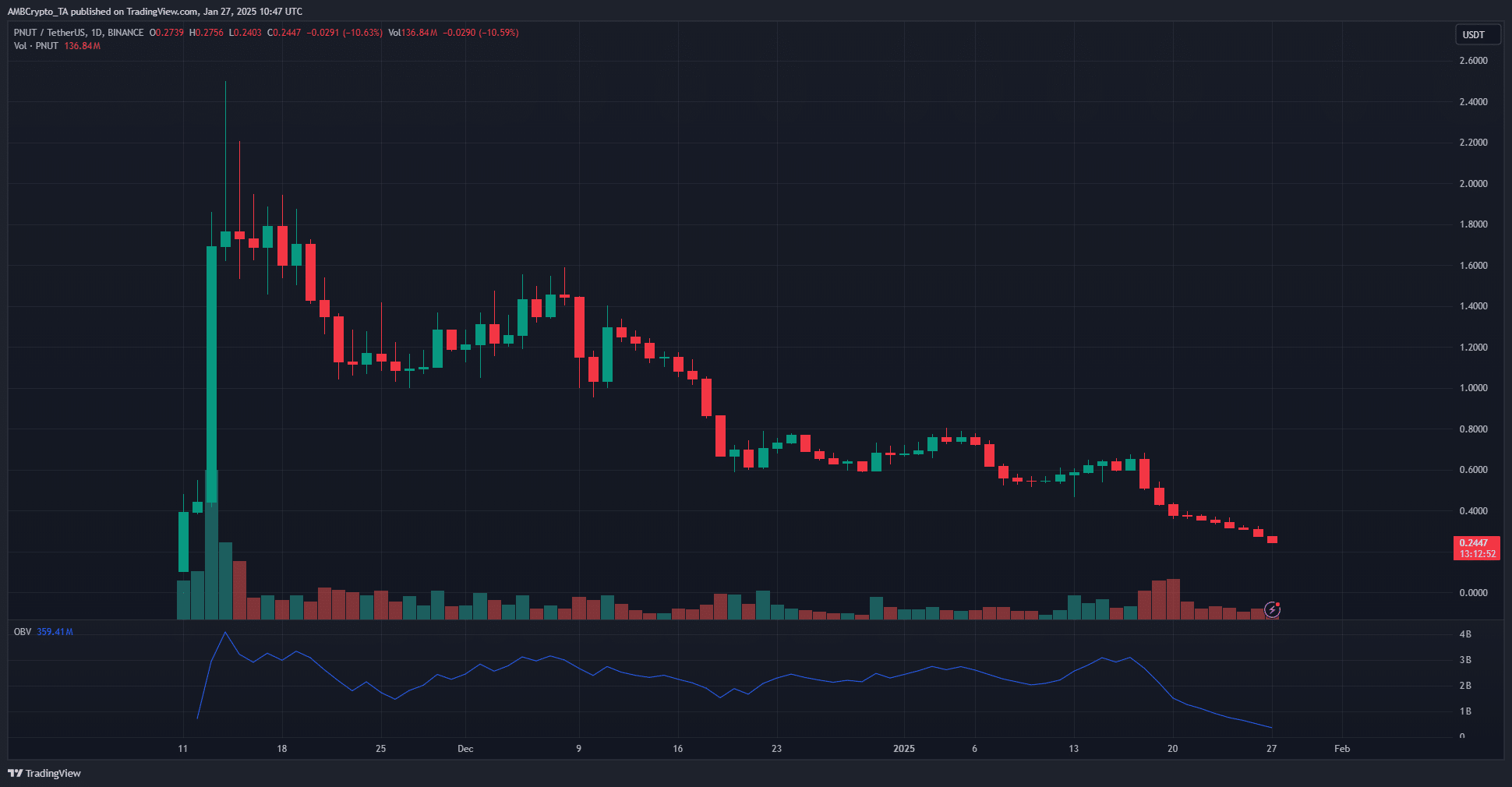Click the open price value O0.2739
The height and width of the screenshot is (787, 1512).
click(x=167, y=33)
